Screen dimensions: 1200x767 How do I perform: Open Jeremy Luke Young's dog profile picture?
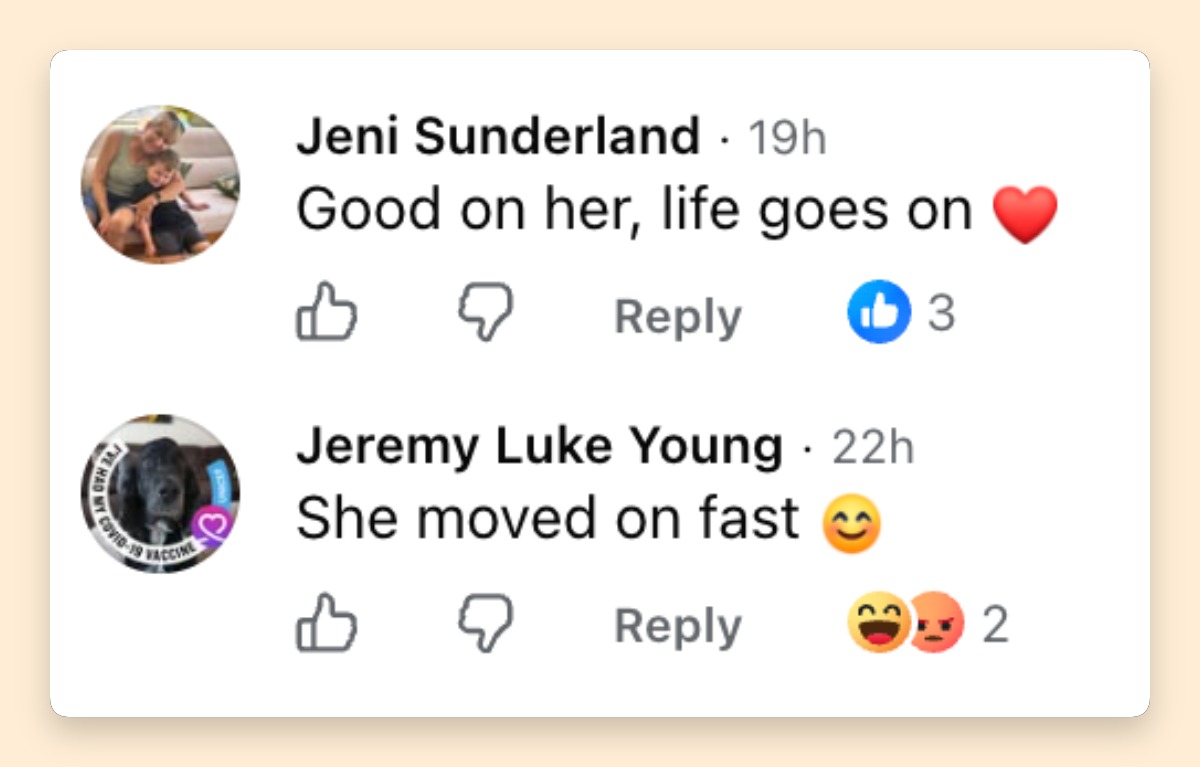point(160,494)
